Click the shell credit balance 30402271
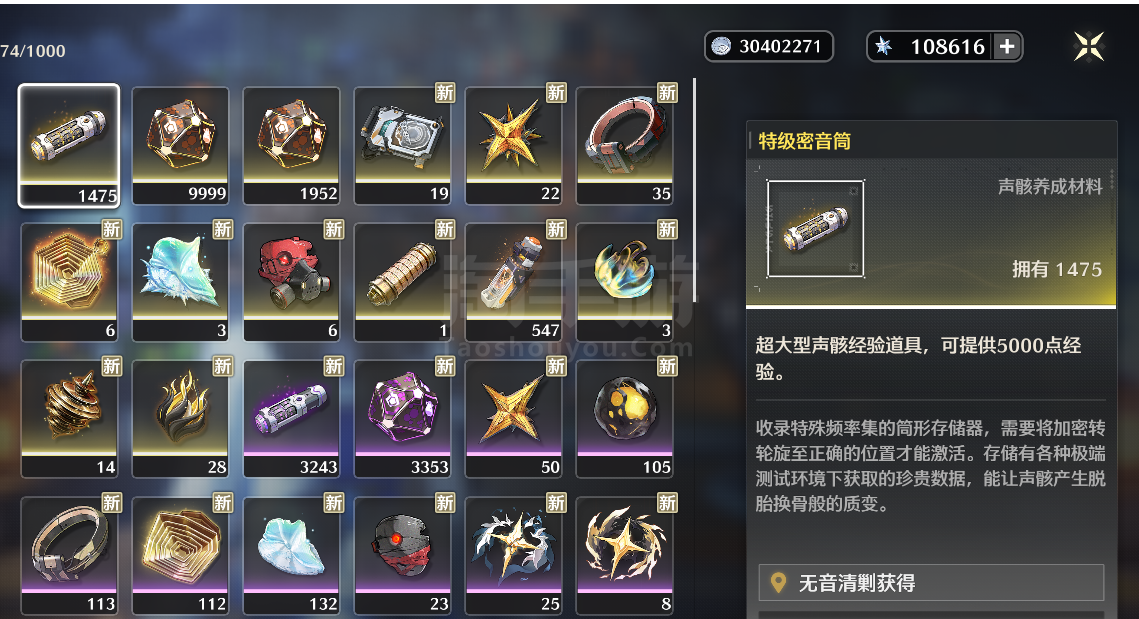Viewport: 1139px width, 619px height. [769, 46]
